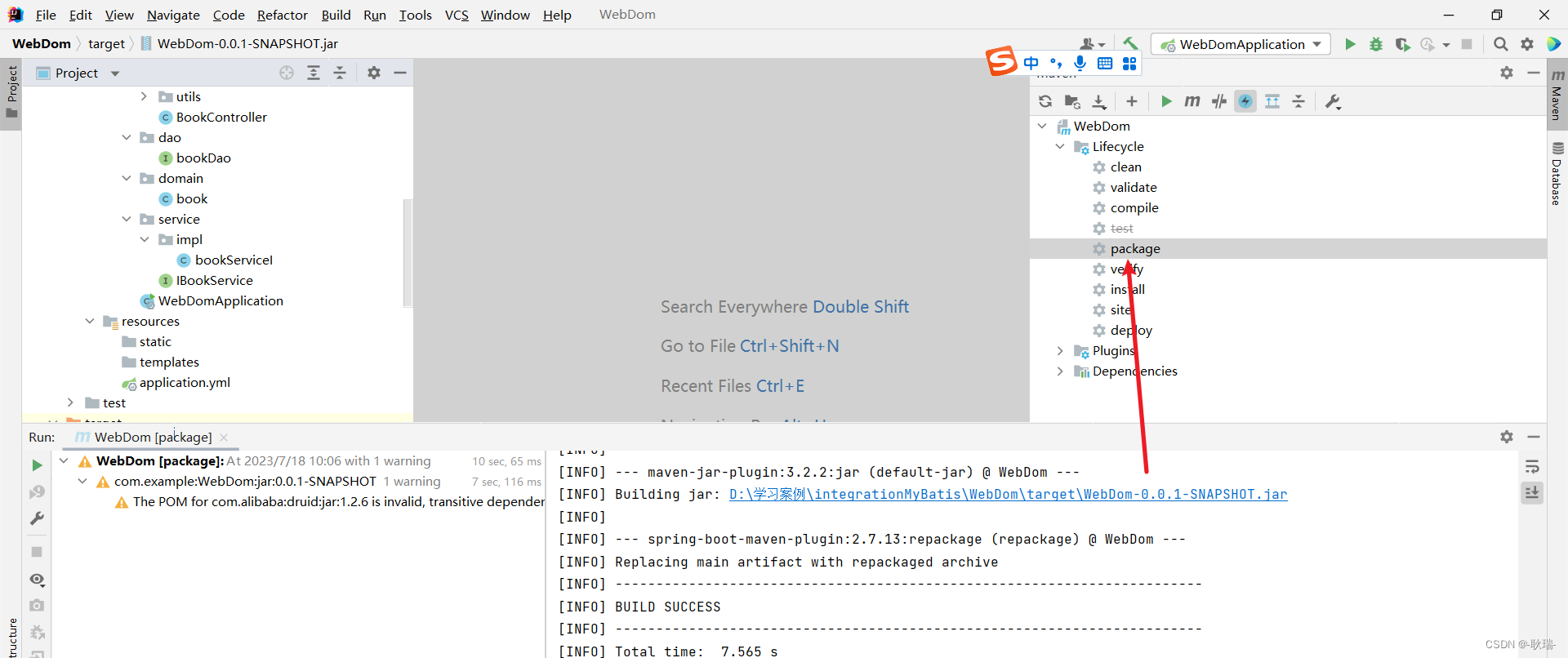Toggle eye view options in Run panel
The image size is (1568, 658).
pos(37,580)
